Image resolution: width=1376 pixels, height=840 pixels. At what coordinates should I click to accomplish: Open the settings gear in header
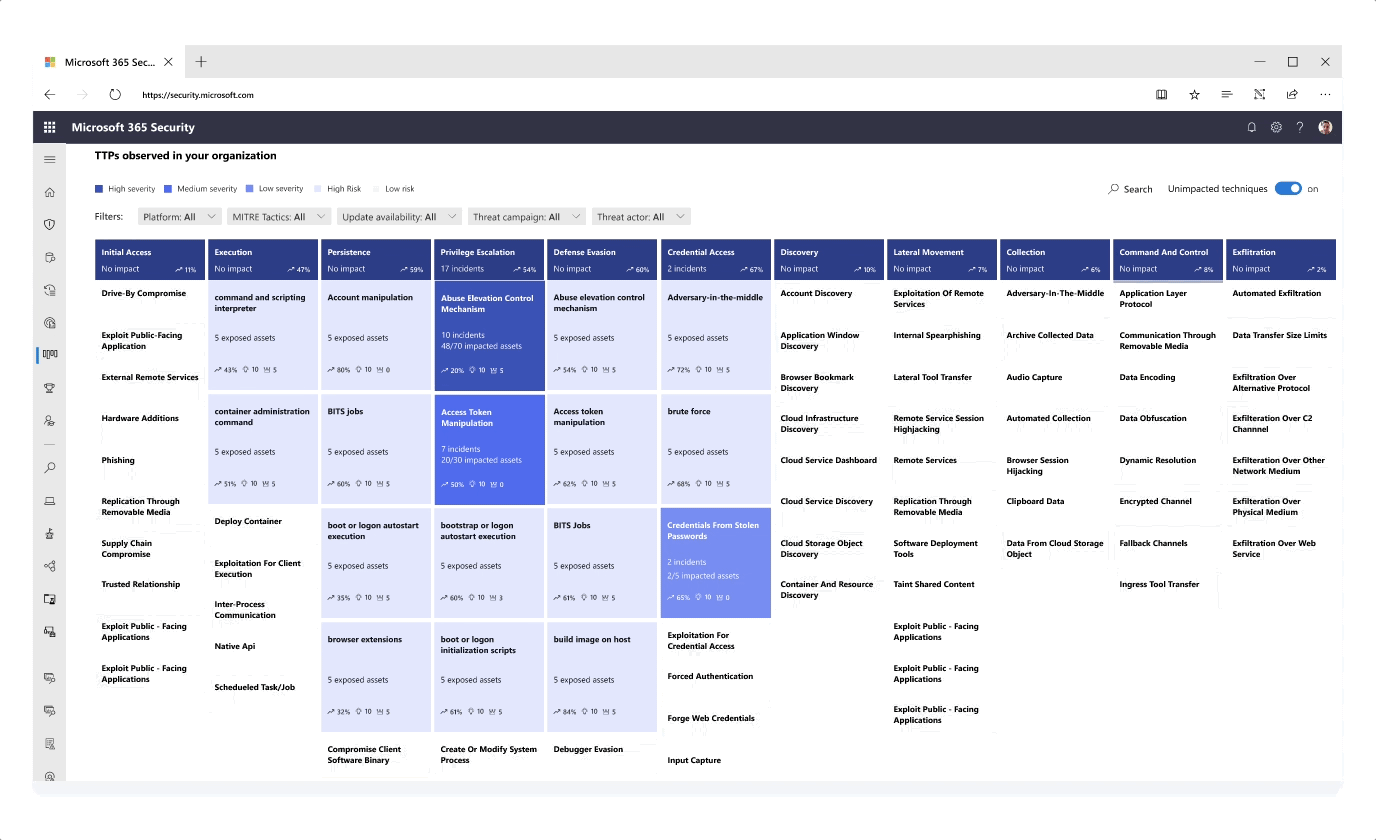tap(1276, 127)
